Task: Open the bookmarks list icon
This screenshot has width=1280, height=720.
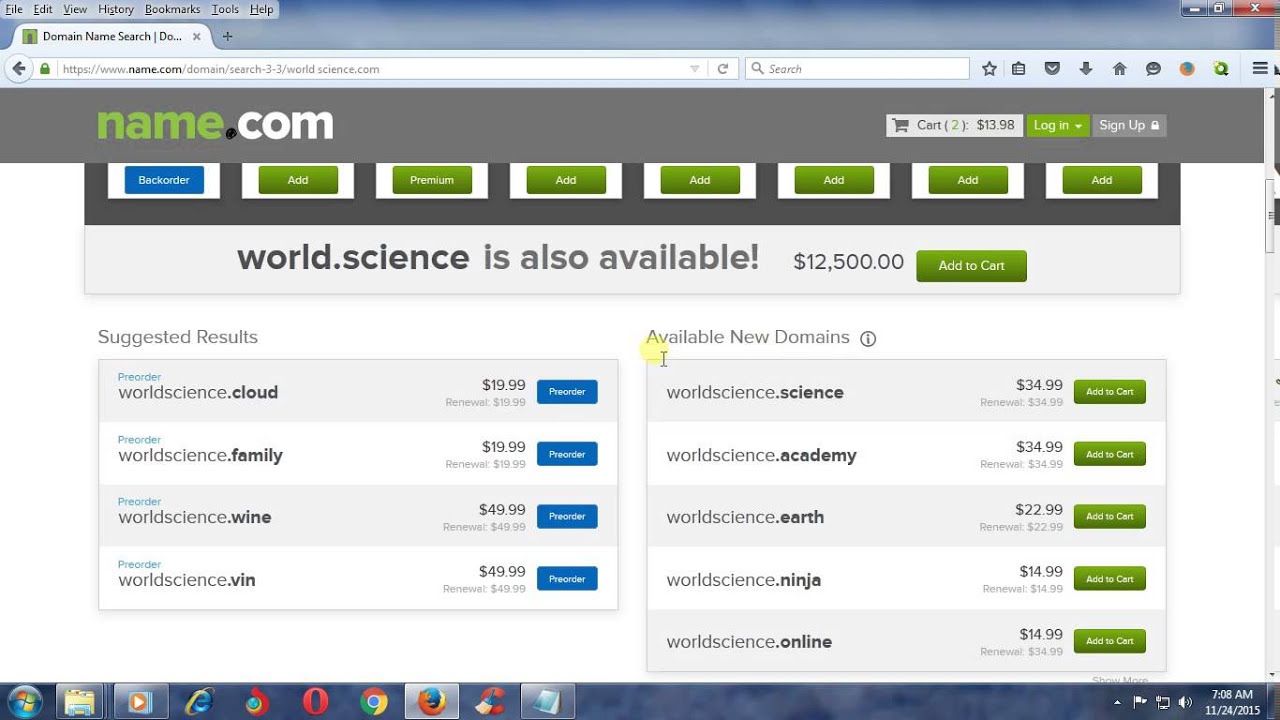Action: point(1019,69)
